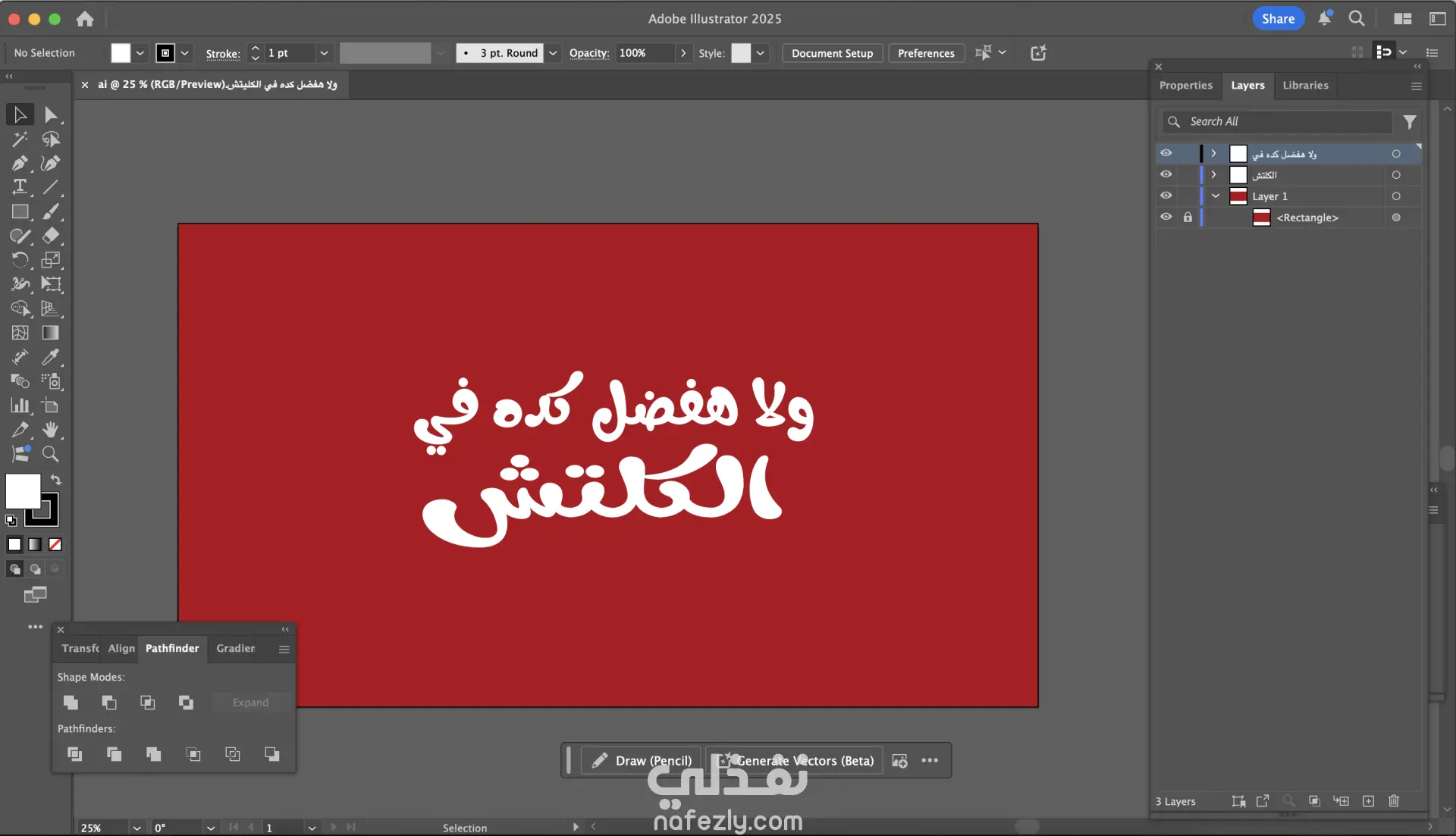
Task: Open the Align tab
Action: 121,648
